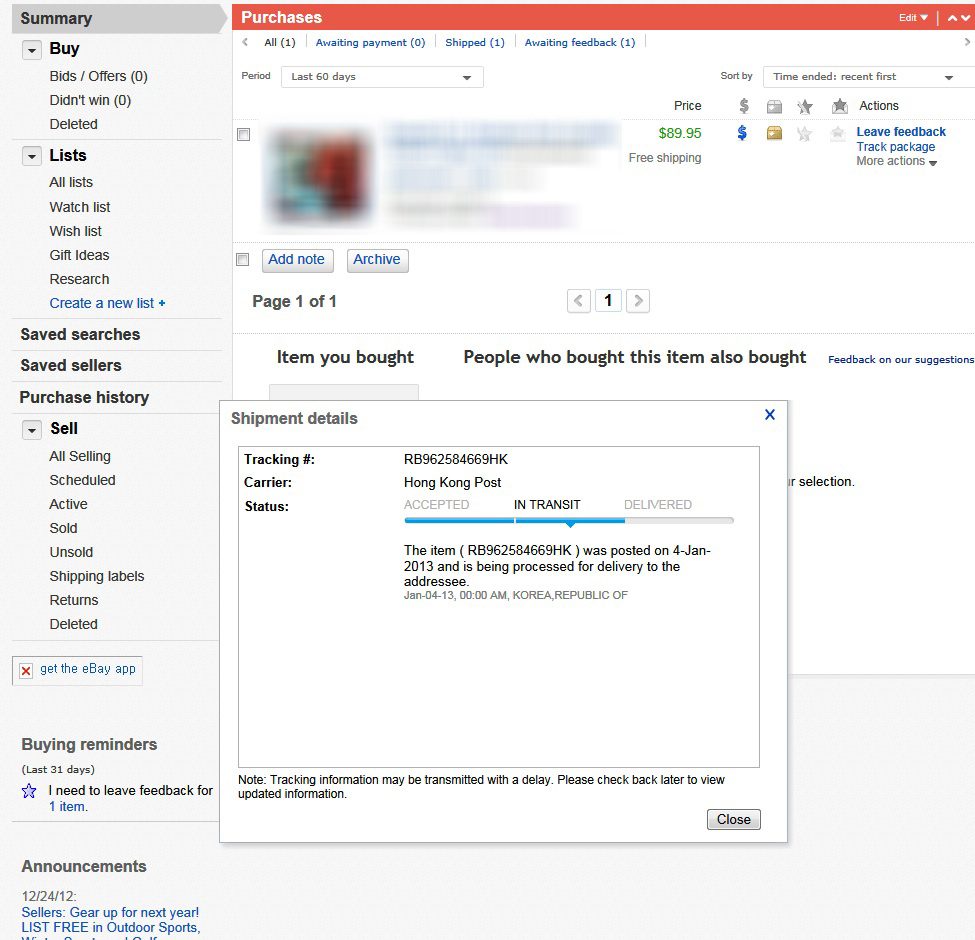Screen dimensions: 975x940
Task: Click the Archive button
Action: coord(377,260)
